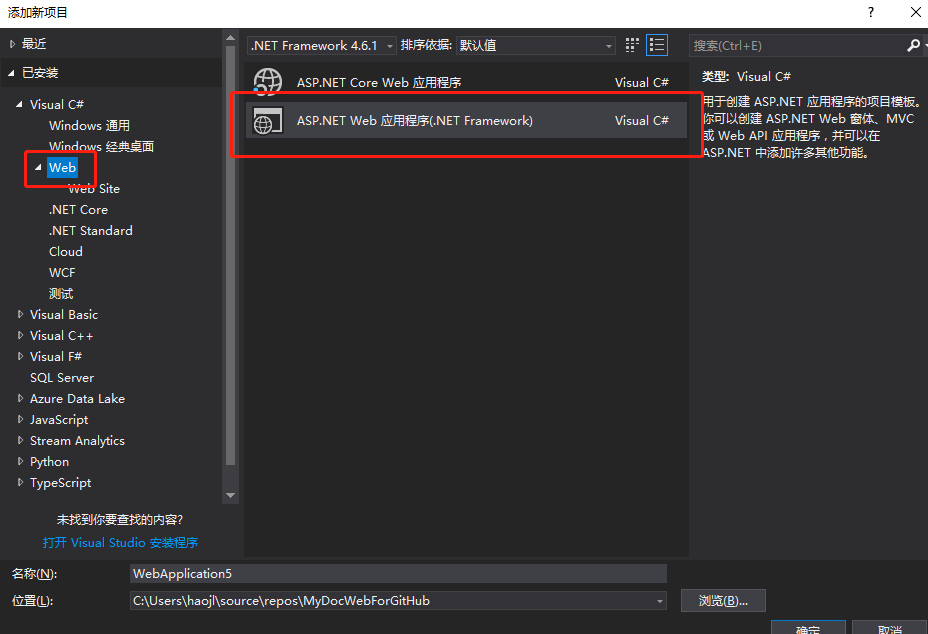Expand the Visual F# node
Viewport: 928px width, 634px height.
click(21, 356)
